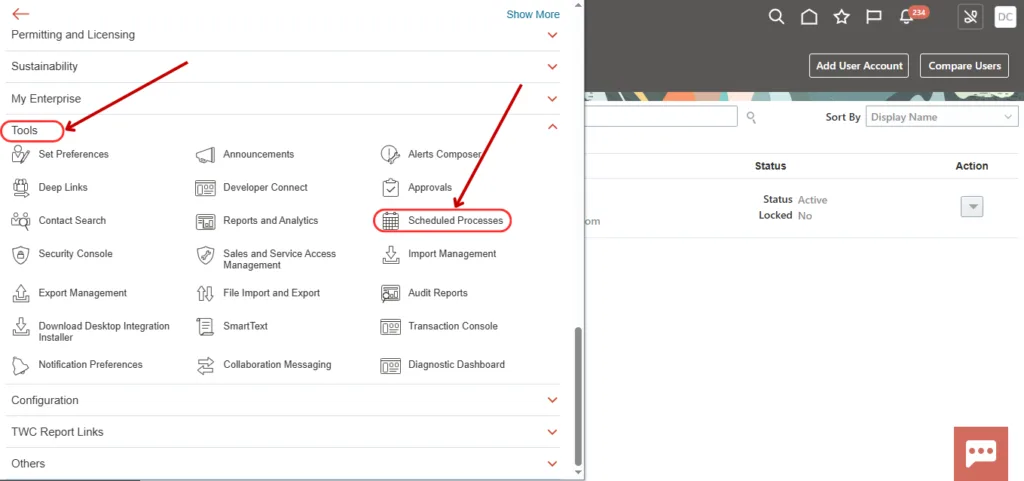Expand the Sustainability section

(x=552, y=67)
